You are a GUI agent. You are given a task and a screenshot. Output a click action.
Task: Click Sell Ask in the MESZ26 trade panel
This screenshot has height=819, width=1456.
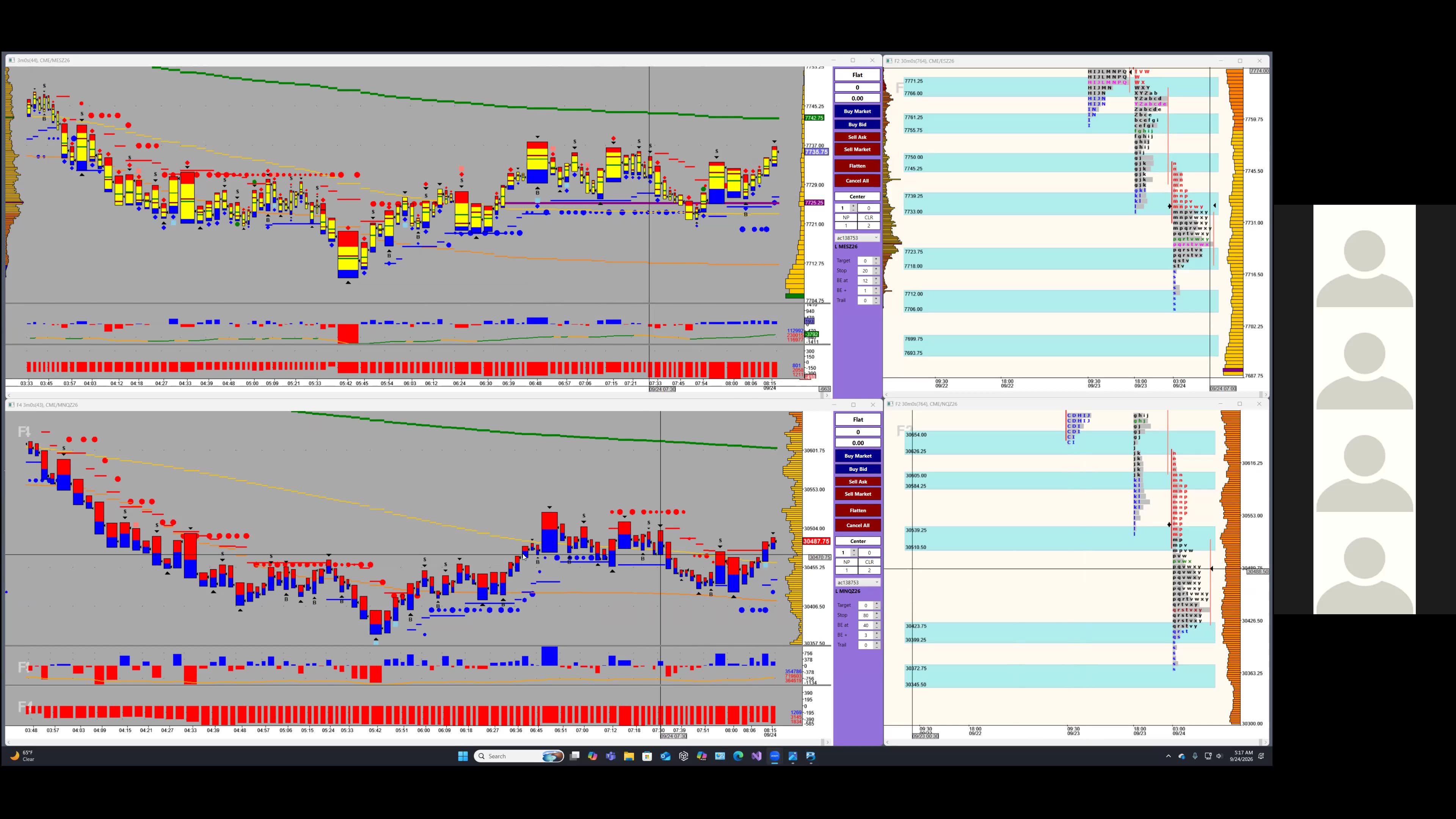(857, 137)
